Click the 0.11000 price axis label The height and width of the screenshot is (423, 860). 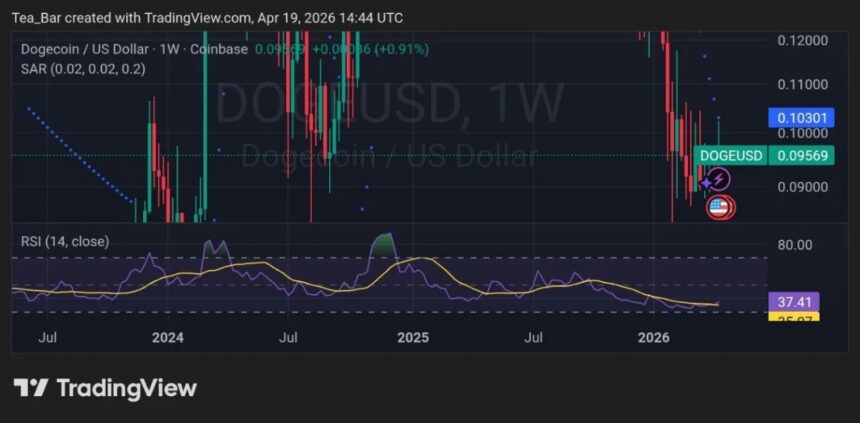tap(802, 86)
